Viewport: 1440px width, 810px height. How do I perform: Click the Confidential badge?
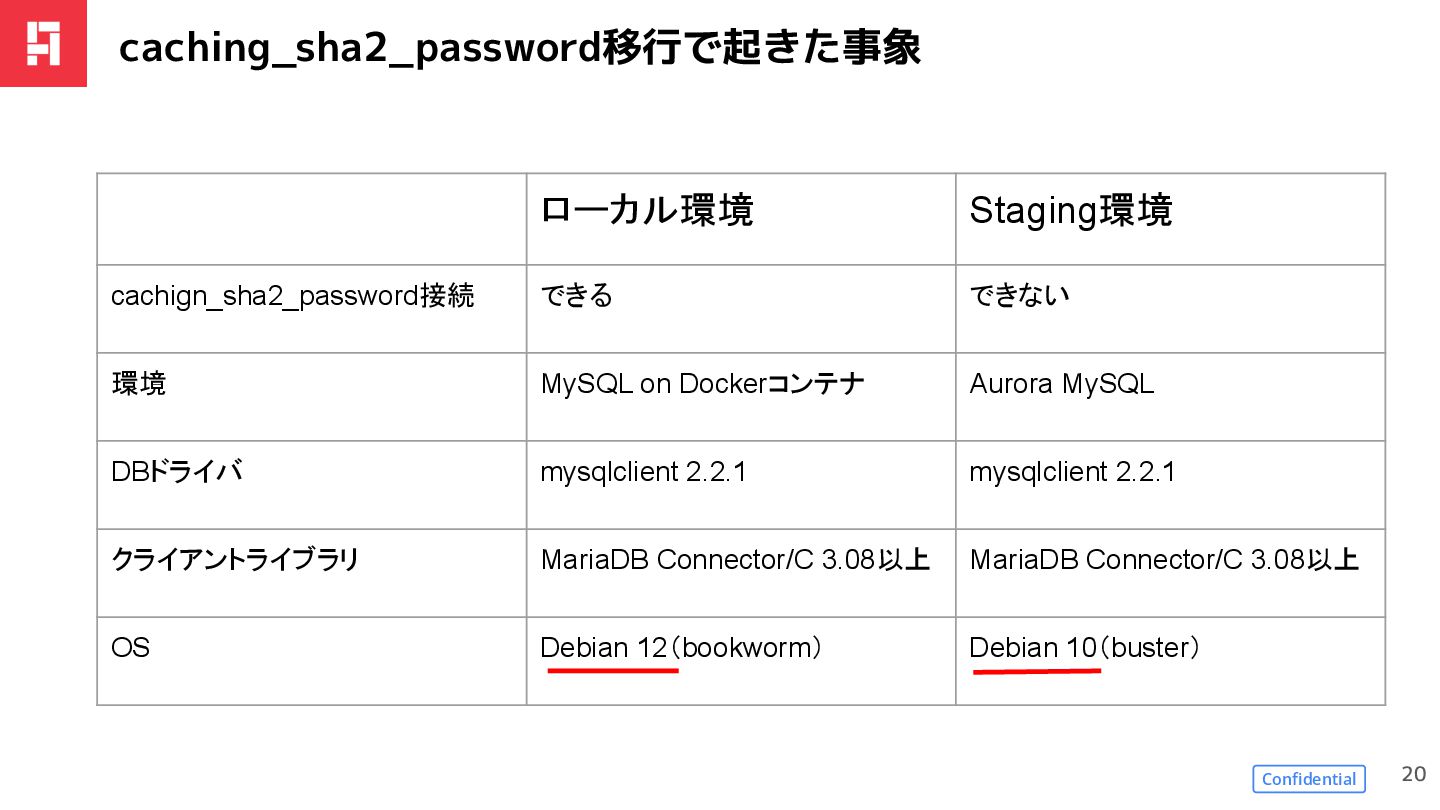point(1308,779)
